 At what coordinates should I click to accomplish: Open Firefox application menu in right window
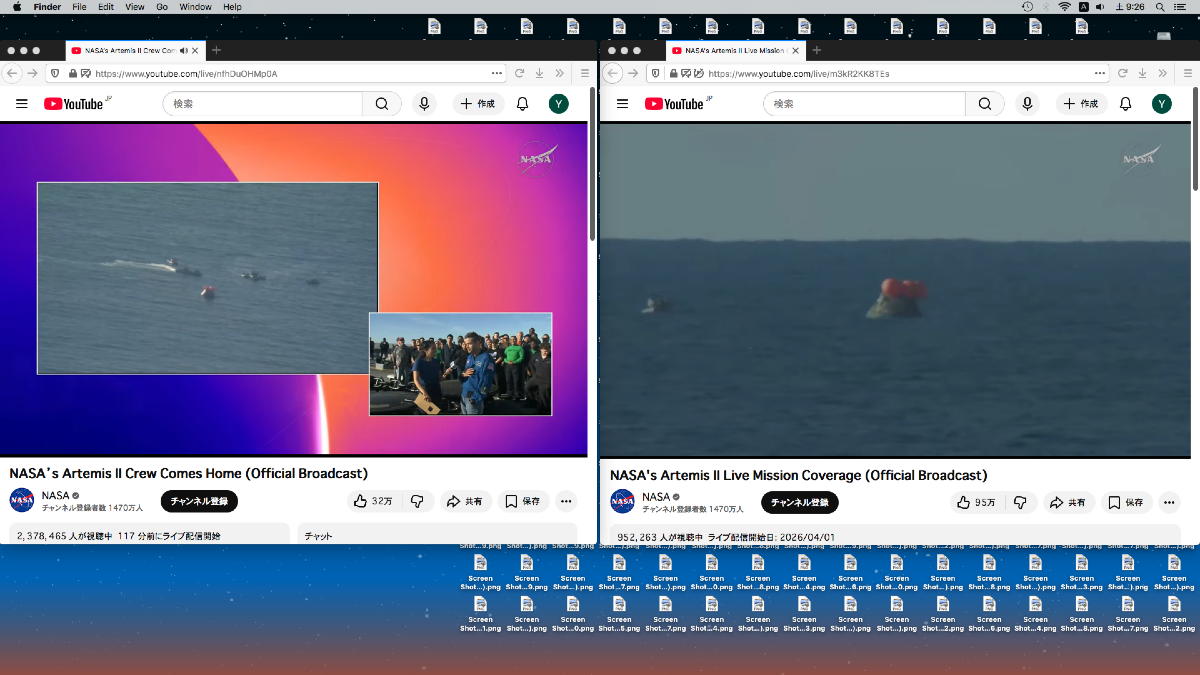(1187, 73)
